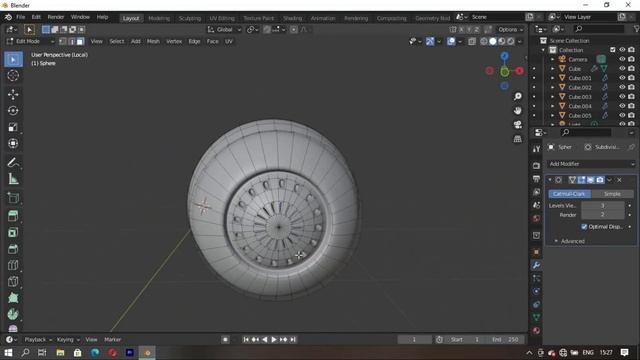Expand the Cube.002 outliner item

[553, 87]
